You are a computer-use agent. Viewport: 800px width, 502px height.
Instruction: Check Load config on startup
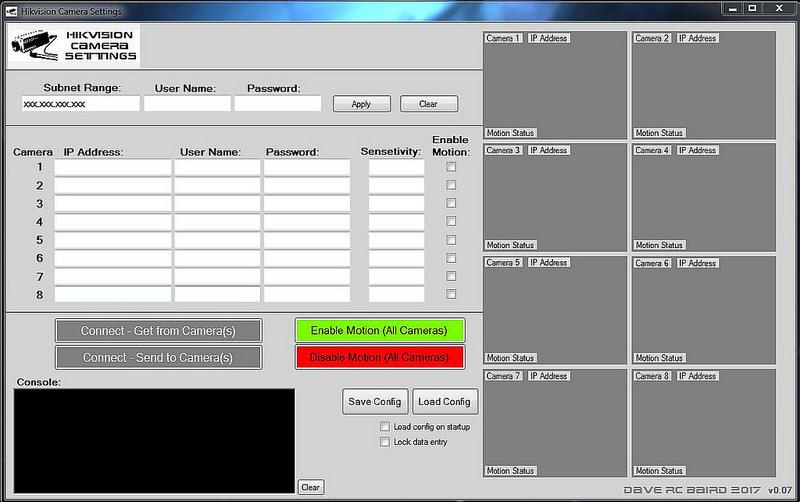pos(385,426)
